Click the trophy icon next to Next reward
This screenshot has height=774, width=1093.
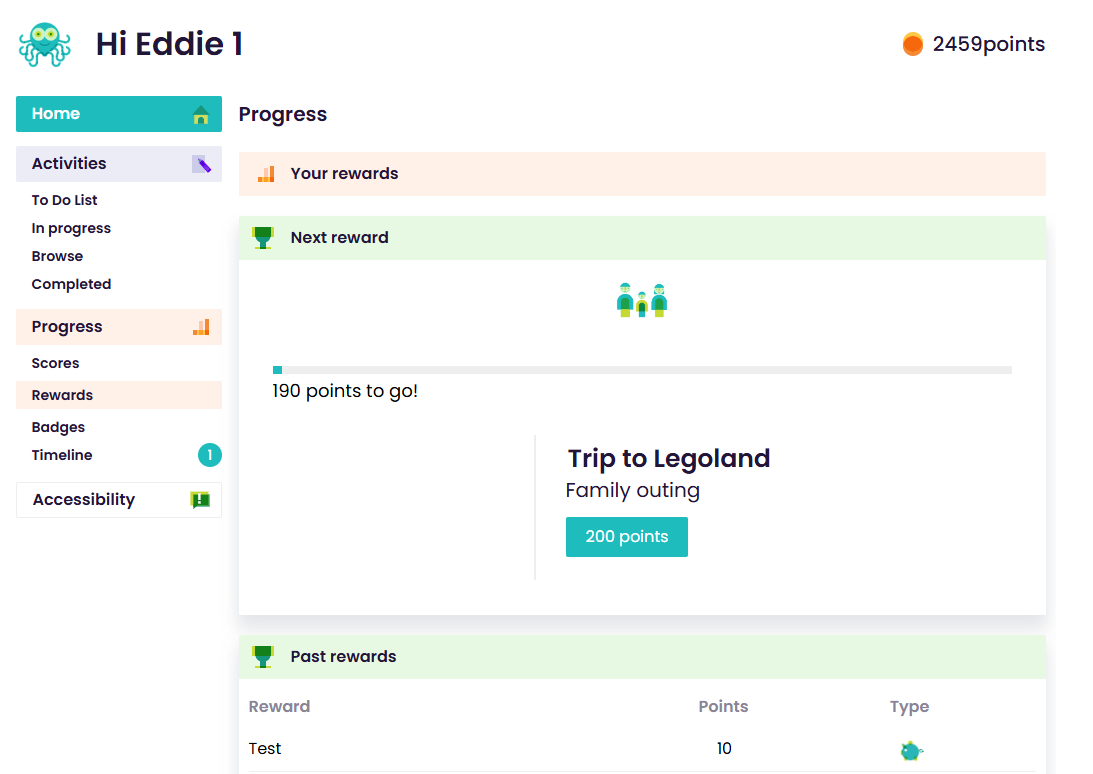(x=263, y=238)
